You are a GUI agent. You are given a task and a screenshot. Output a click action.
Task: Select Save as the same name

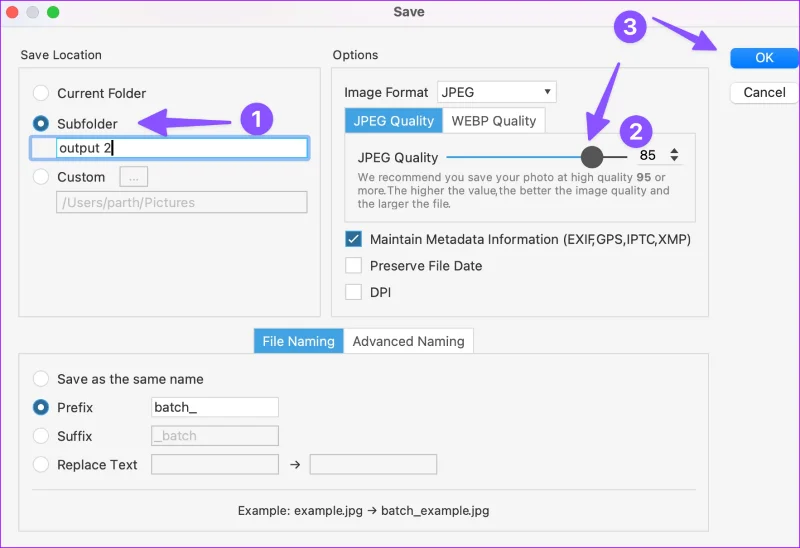click(41, 379)
